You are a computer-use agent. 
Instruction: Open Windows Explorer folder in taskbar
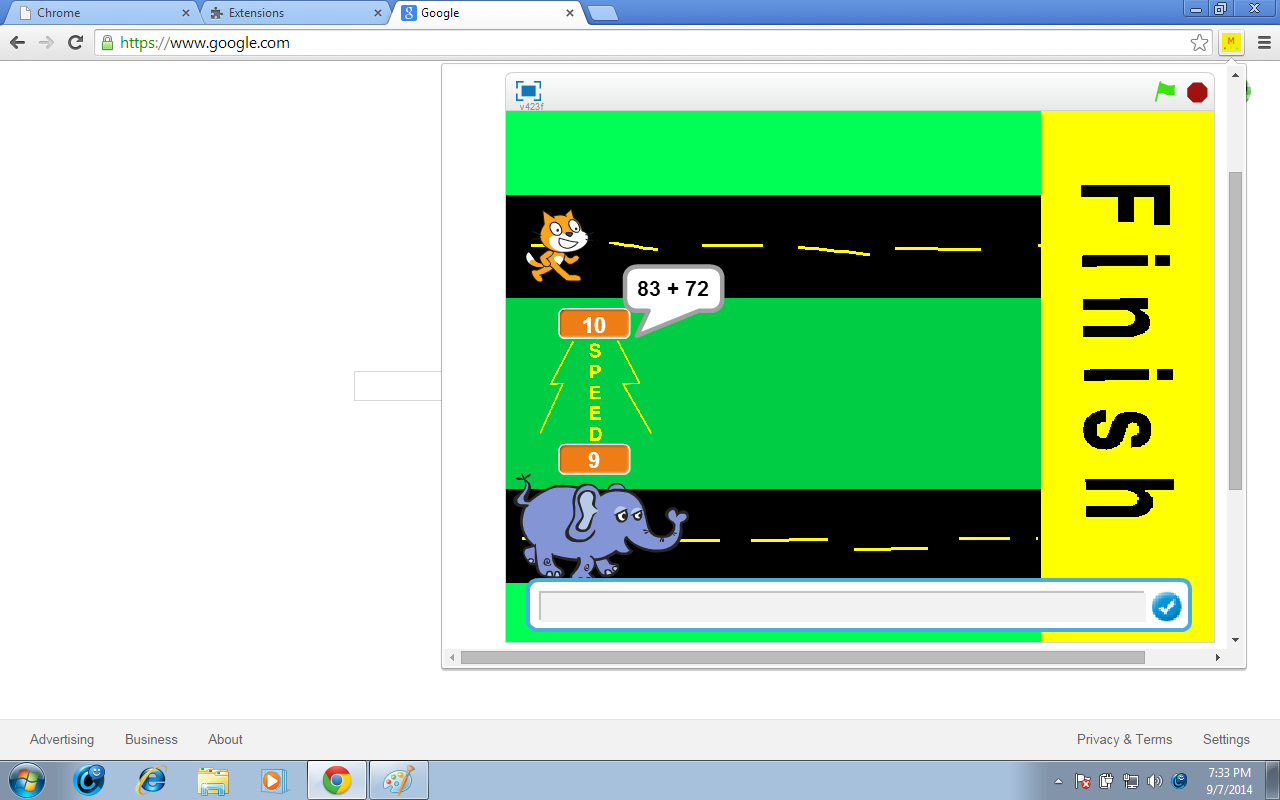pos(213,780)
